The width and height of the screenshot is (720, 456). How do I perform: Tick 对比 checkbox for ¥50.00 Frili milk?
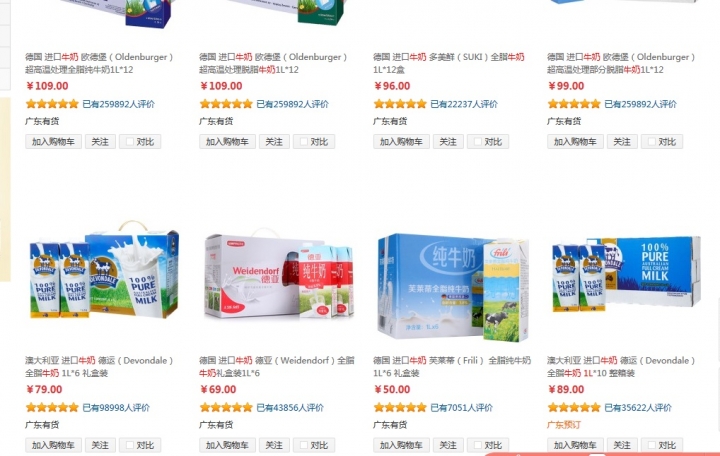click(478, 445)
